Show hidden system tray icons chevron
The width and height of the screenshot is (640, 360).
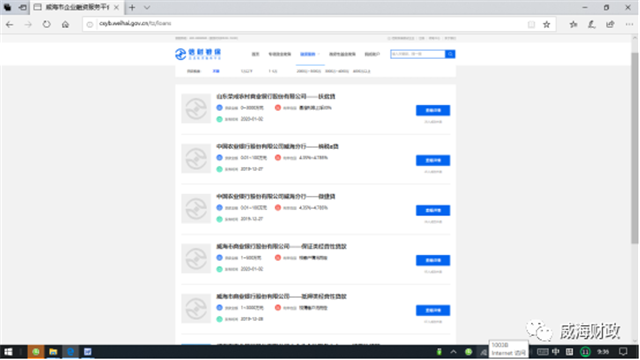(x=453, y=352)
